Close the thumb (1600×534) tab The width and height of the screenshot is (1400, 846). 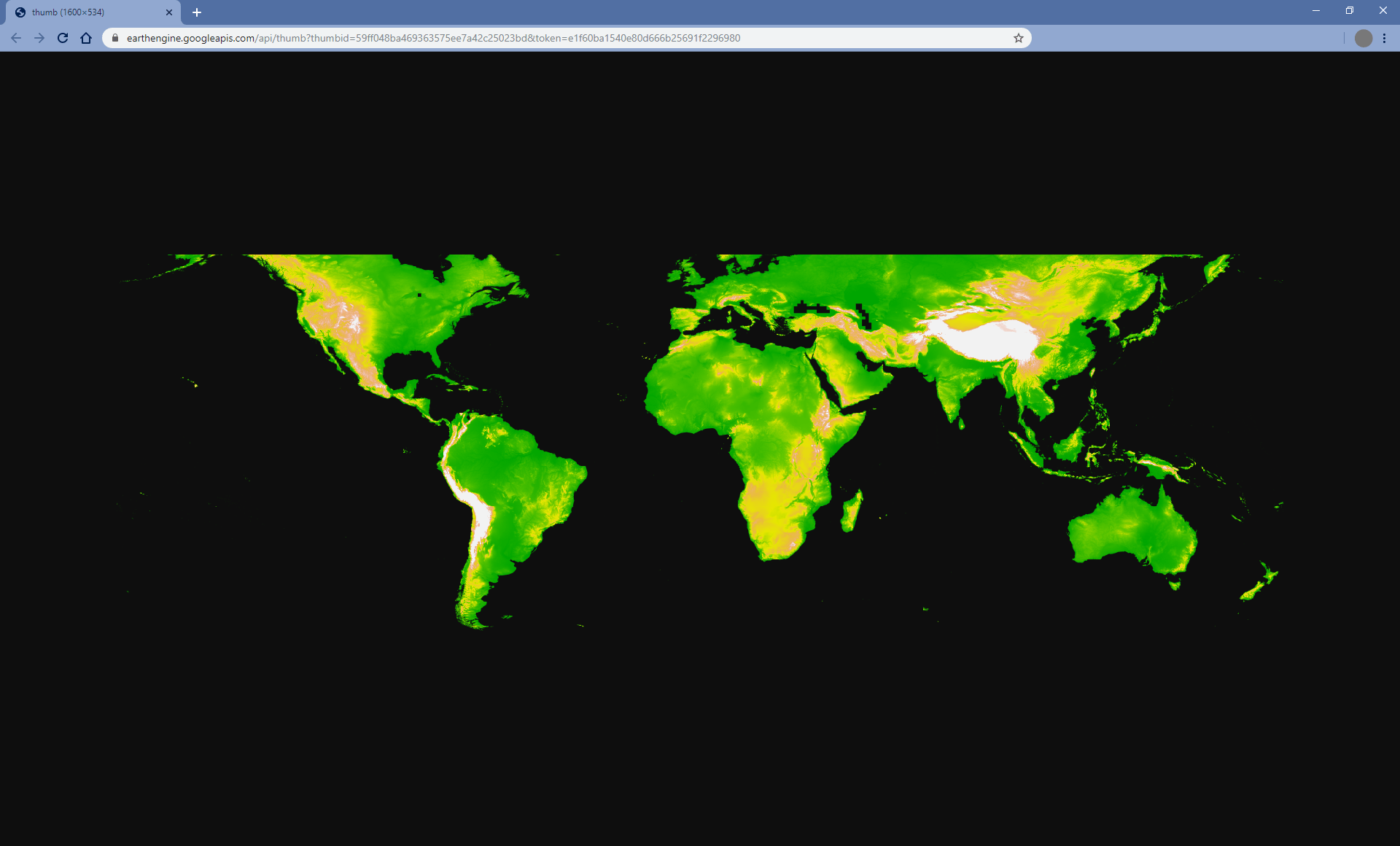point(169,12)
